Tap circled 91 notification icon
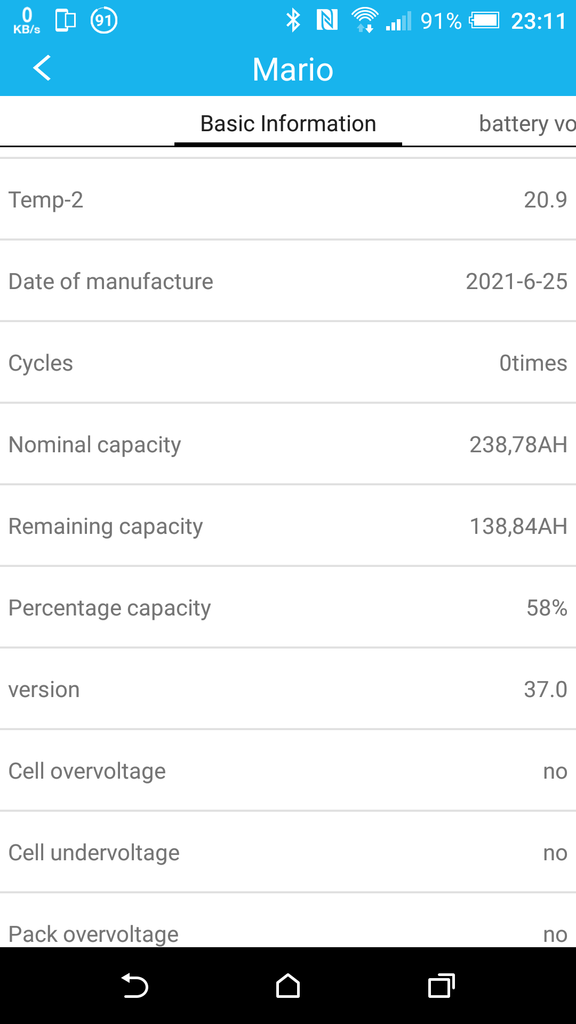Screen dimensions: 576x1024 click(103, 21)
